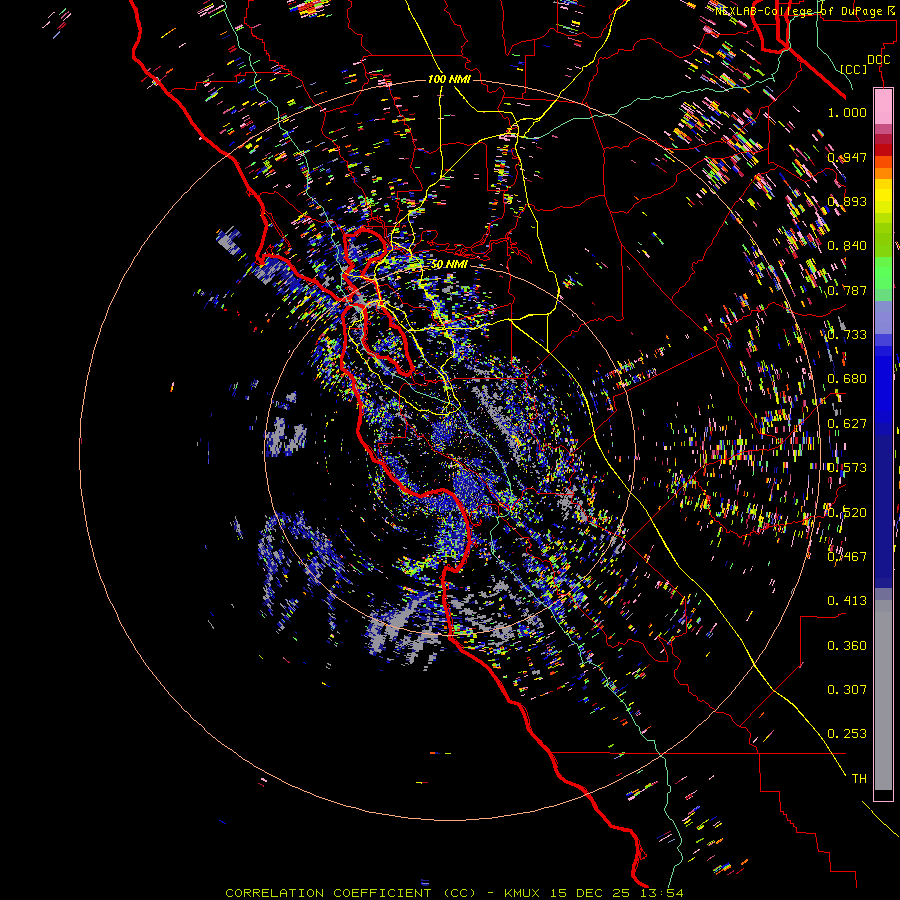900x900 pixels.
Task: Click the 0.680 legend value
Action: pyautogui.click(x=847, y=379)
